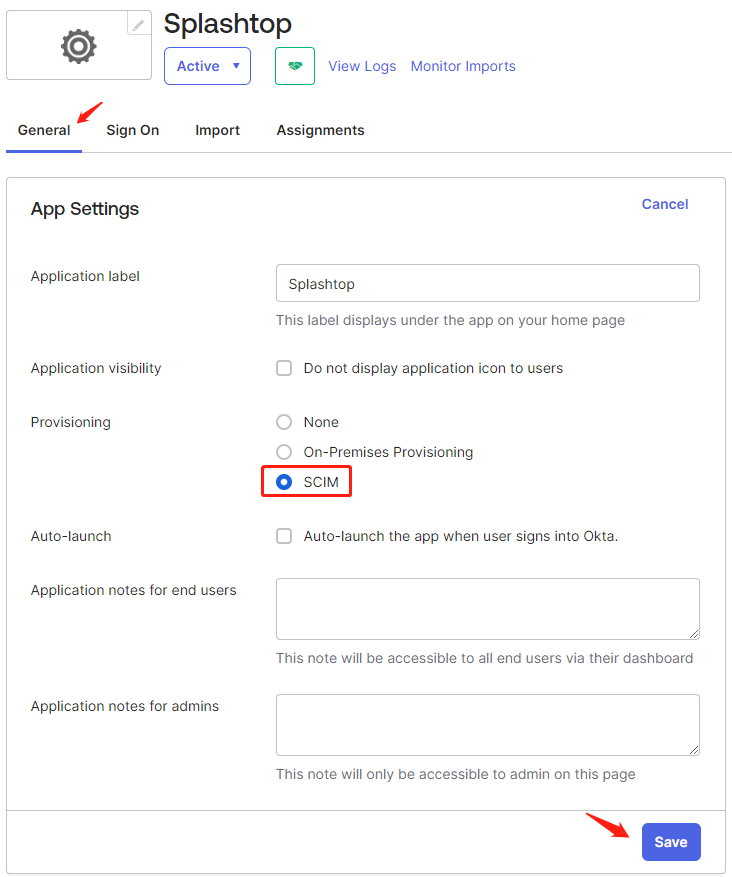This screenshot has height=877, width=732.
Task: Click the gear app logo placeholder
Action: (79, 46)
